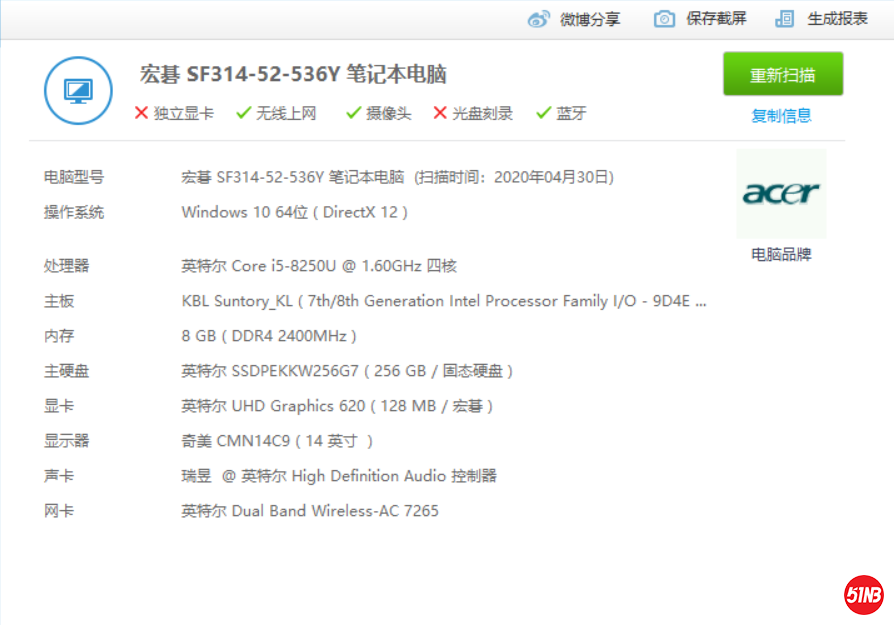The width and height of the screenshot is (894, 625).
Task: Click the Acer brand logo
Action: [781, 194]
